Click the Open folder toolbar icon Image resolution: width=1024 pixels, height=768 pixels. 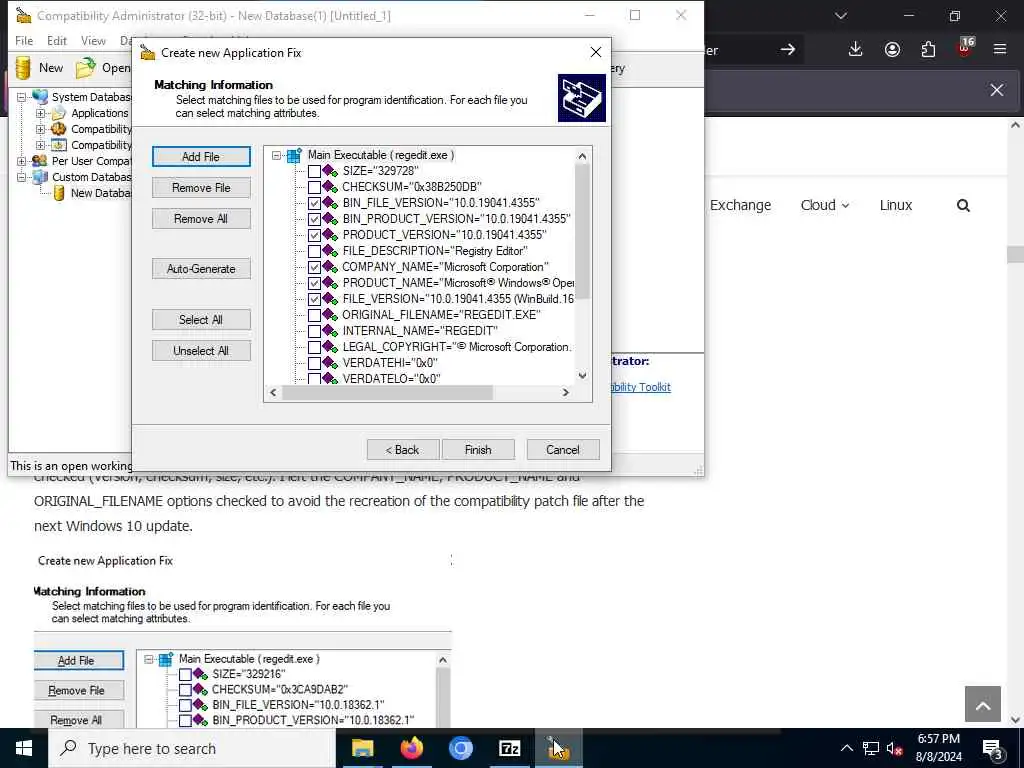coord(85,68)
